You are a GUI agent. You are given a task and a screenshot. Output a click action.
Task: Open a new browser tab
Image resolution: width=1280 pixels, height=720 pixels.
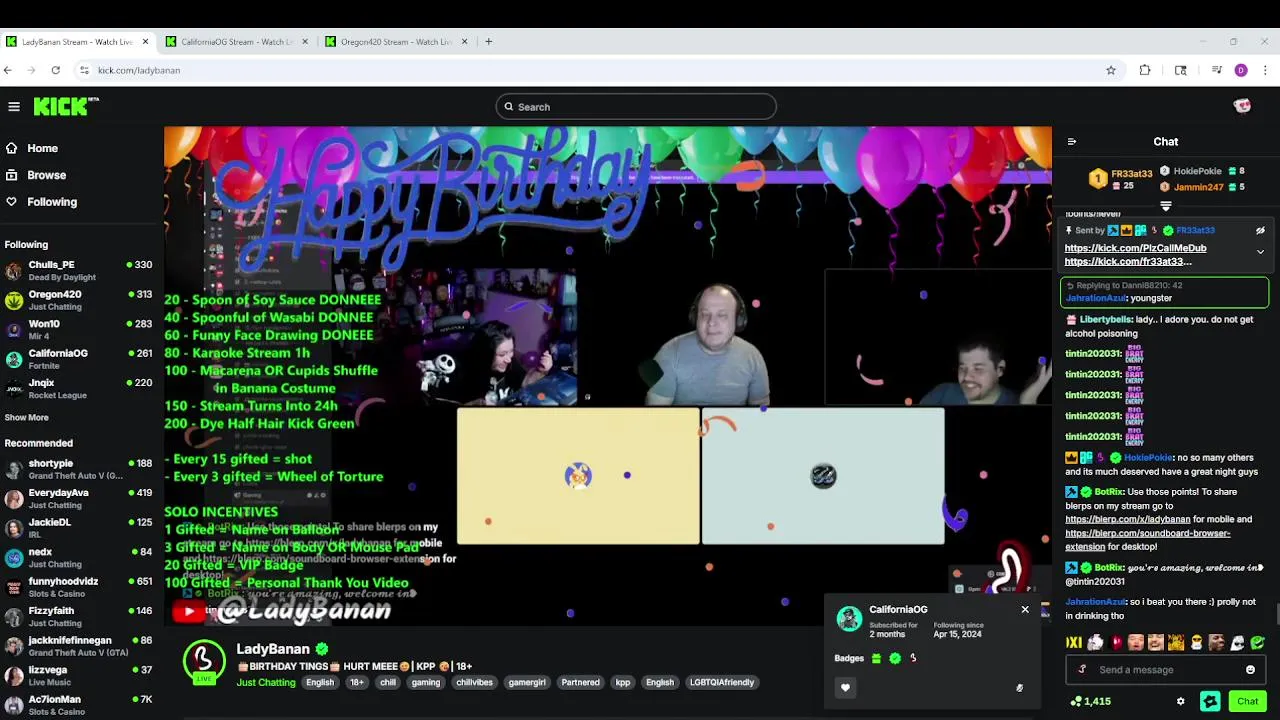coord(489,42)
